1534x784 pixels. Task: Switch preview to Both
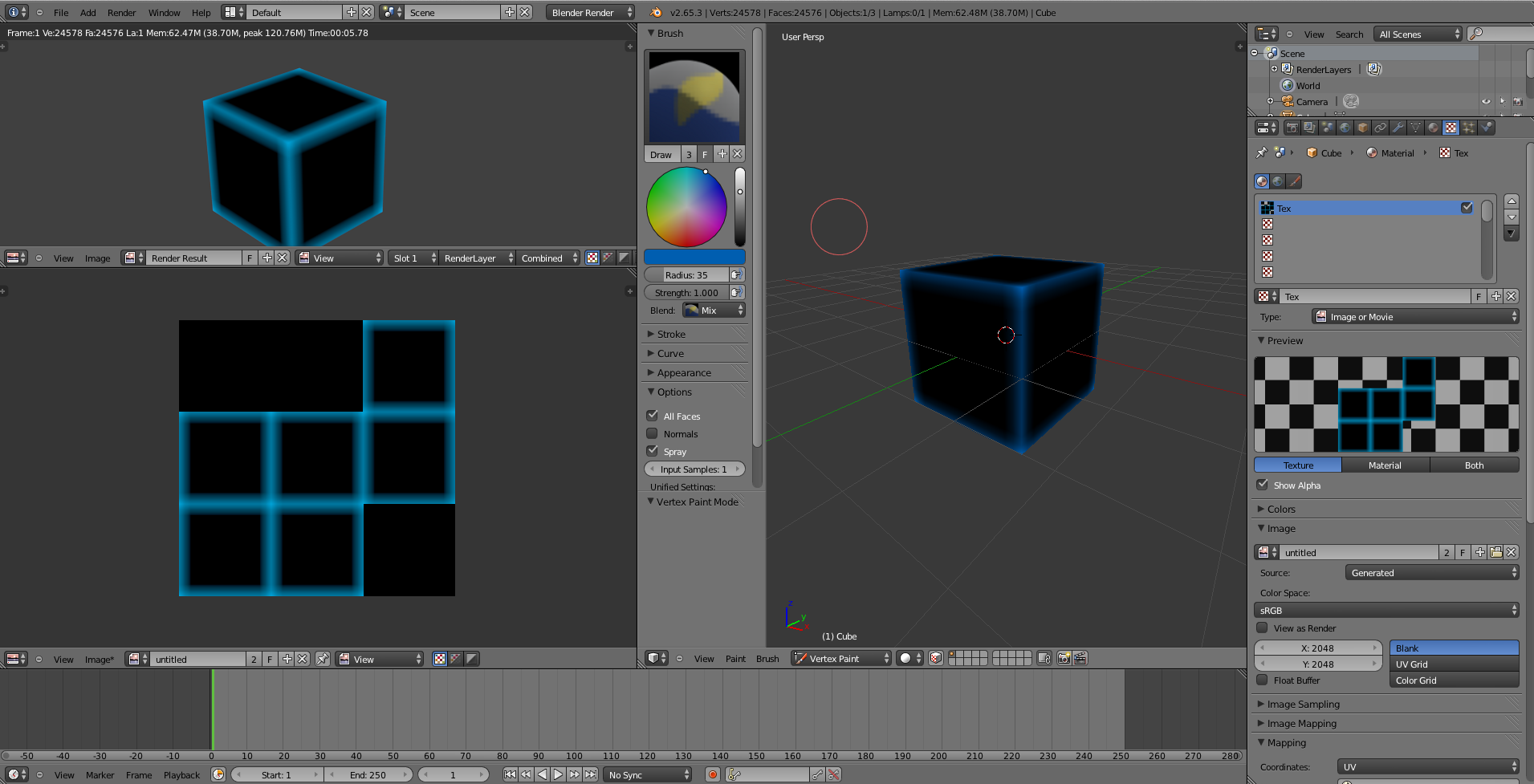[x=1475, y=465]
